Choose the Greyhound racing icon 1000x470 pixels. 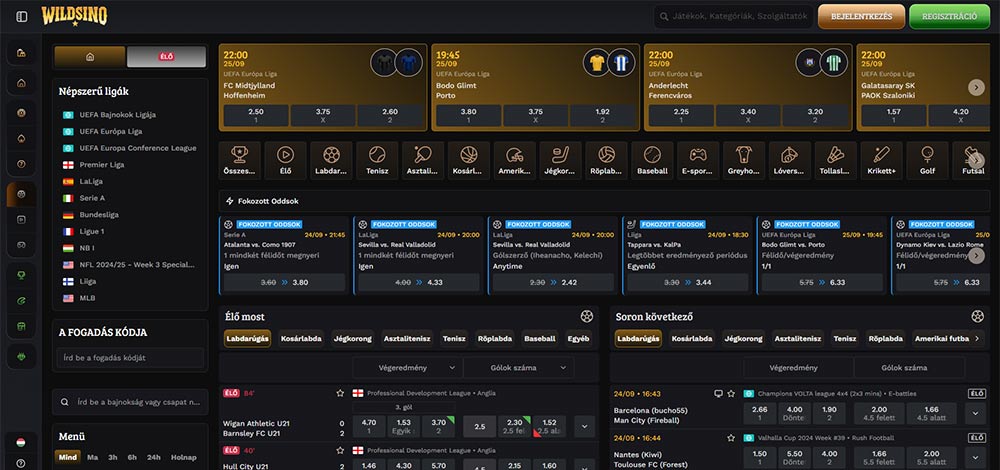744,159
